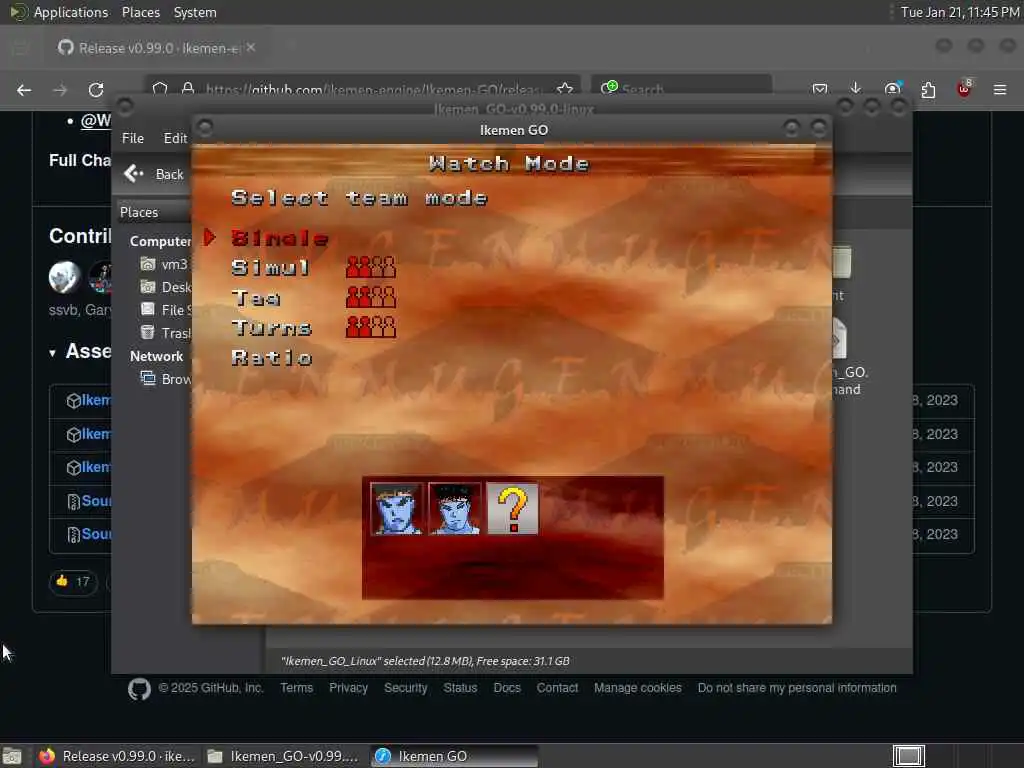
Task: Go back in Firefox browser
Action: (x=24, y=89)
